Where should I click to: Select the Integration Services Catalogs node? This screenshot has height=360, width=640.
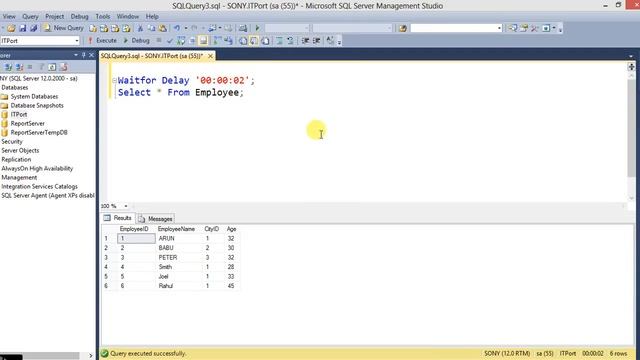coord(40,186)
